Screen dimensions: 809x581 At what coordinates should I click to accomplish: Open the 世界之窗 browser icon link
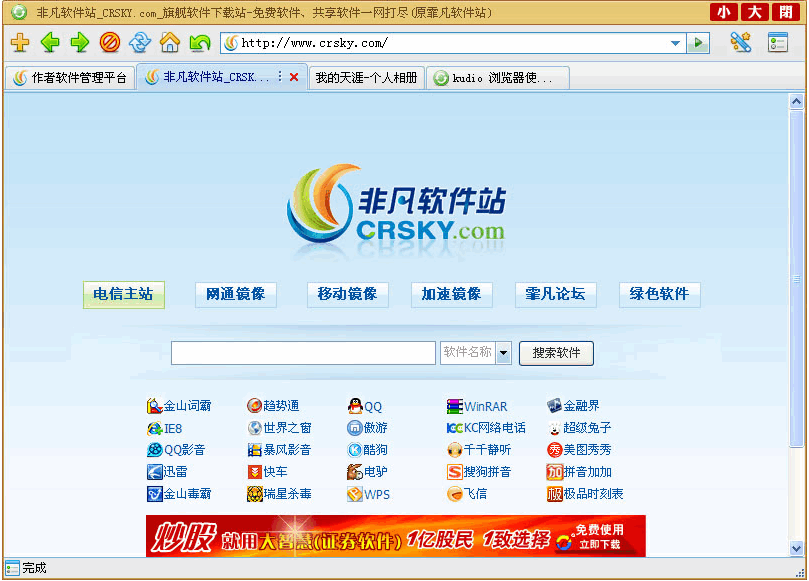tap(279, 428)
